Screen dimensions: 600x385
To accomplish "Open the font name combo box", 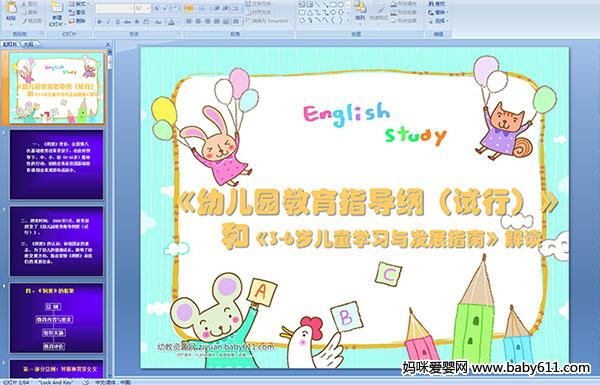I will pos(114,8).
